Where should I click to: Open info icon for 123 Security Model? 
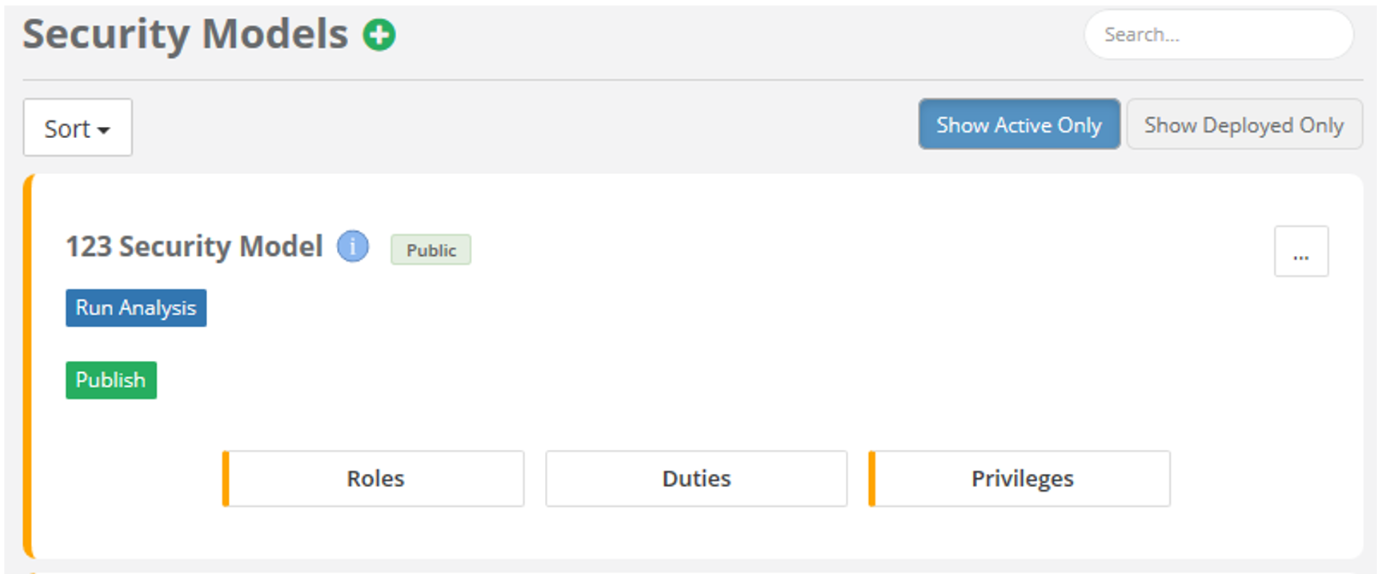(352, 246)
